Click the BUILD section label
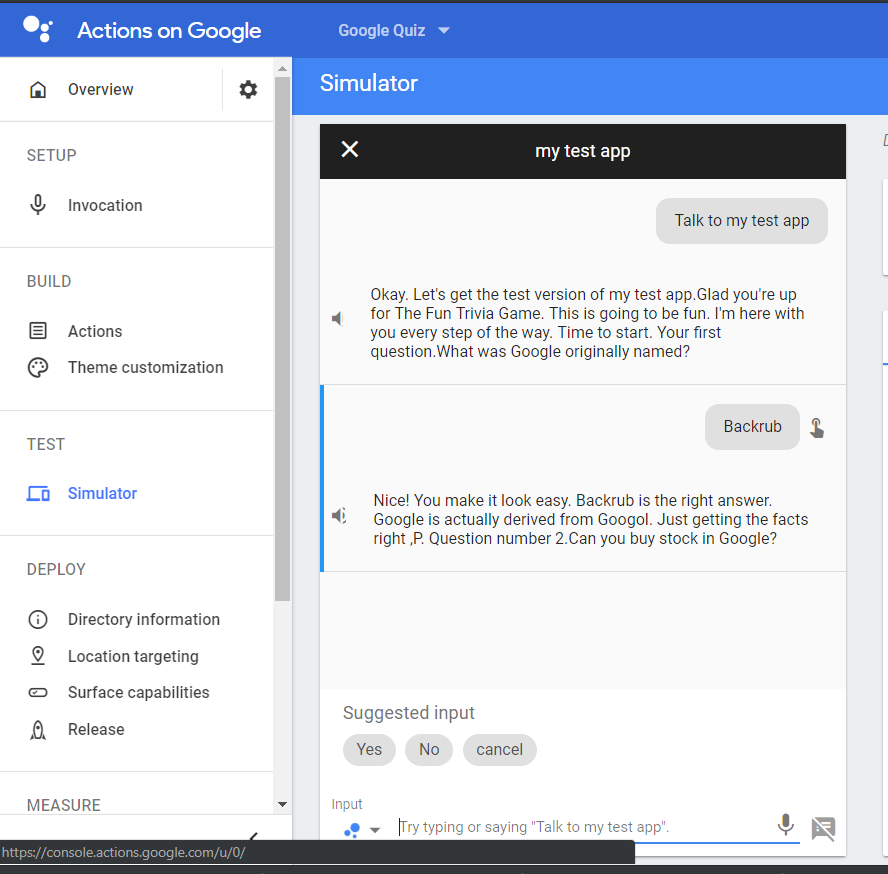The width and height of the screenshot is (888, 874). (x=49, y=282)
